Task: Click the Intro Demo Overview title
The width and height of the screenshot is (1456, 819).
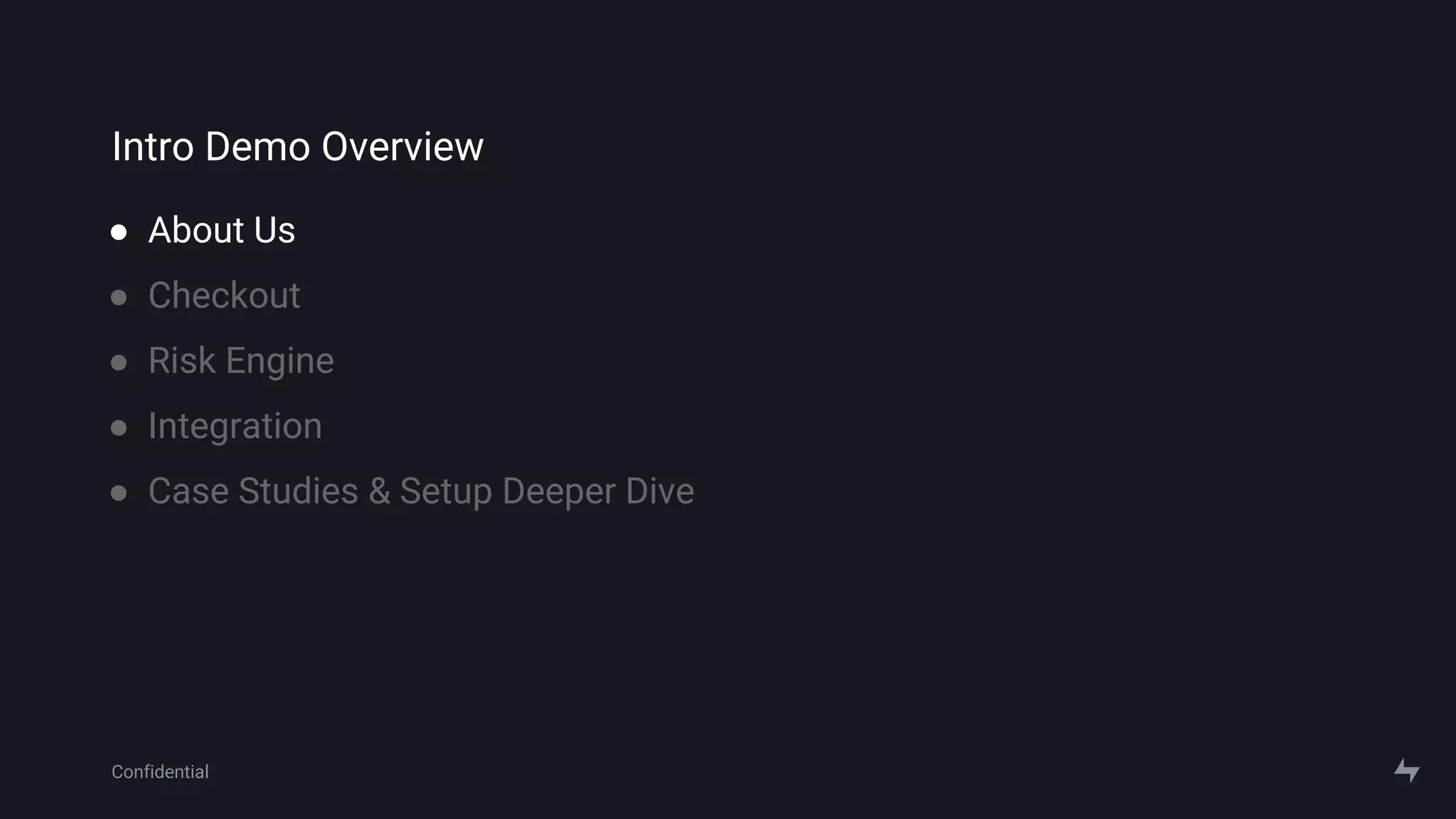Action: (x=297, y=146)
